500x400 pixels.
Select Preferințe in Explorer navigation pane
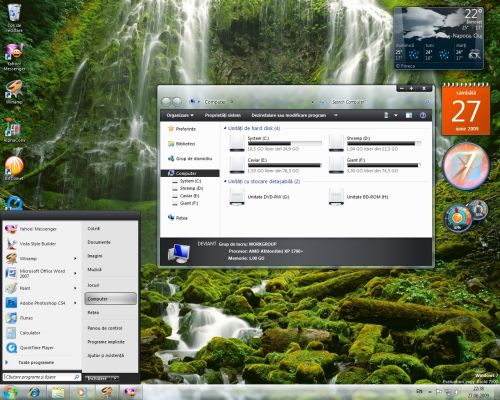(x=182, y=129)
